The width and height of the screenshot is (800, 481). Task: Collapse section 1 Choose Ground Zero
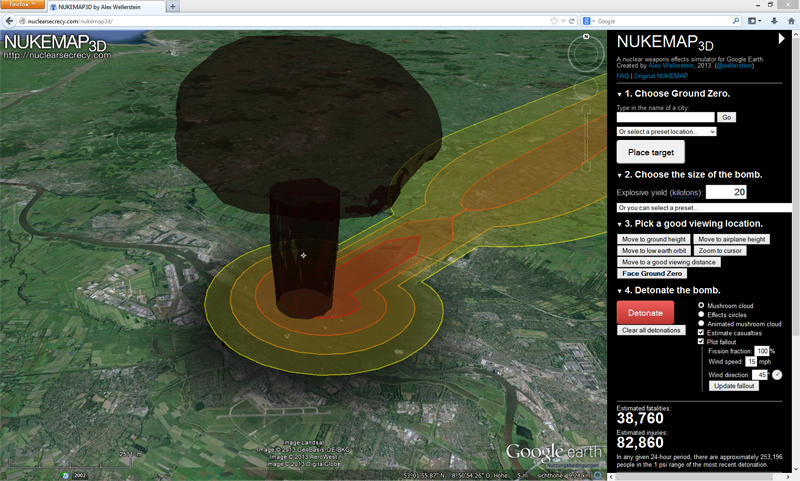(619, 94)
